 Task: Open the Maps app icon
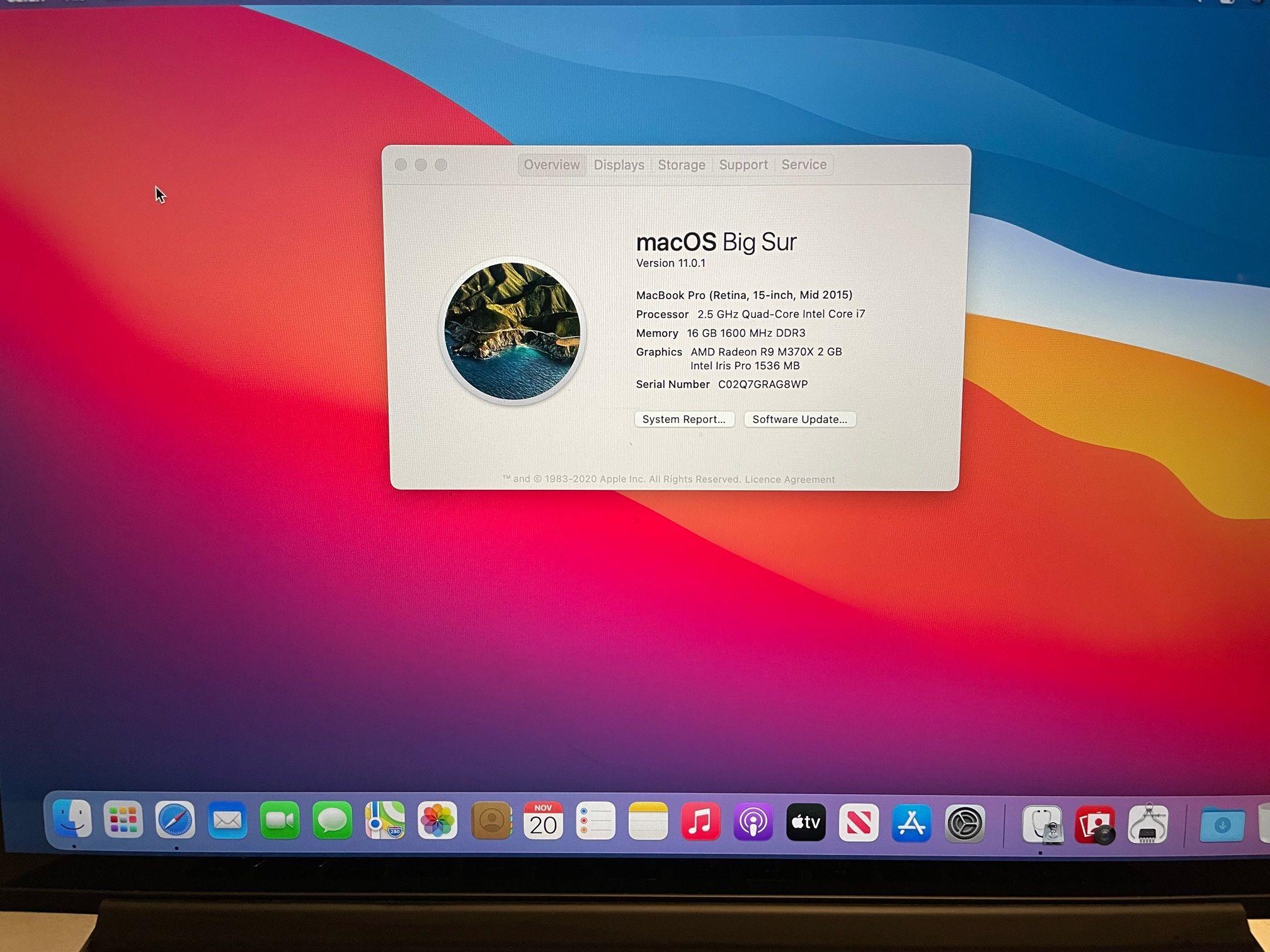click(x=385, y=820)
